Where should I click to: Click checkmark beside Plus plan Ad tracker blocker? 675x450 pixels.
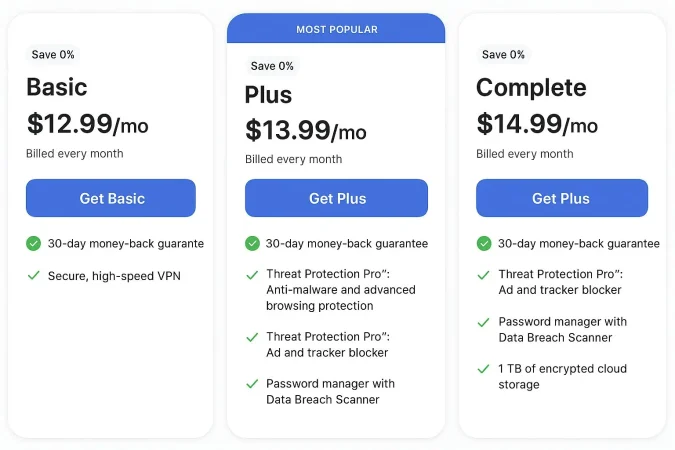pyautogui.click(x=252, y=336)
